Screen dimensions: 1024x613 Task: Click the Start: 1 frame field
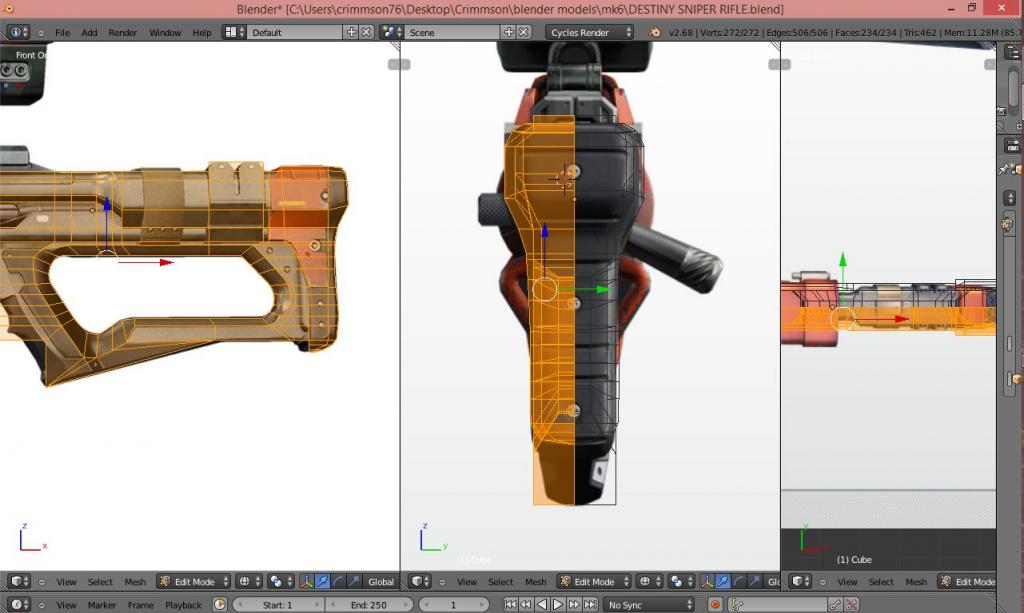(278, 605)
